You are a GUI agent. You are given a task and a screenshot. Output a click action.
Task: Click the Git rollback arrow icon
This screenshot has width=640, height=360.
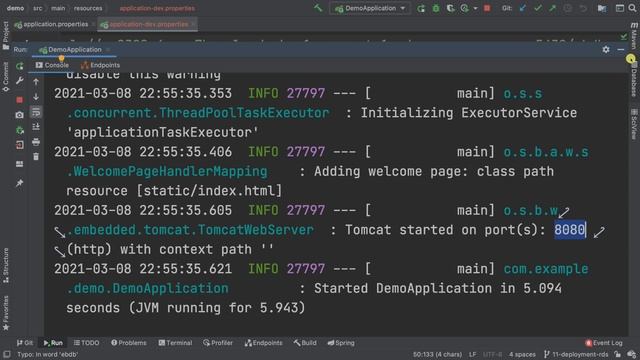click(x=583, y=8)
